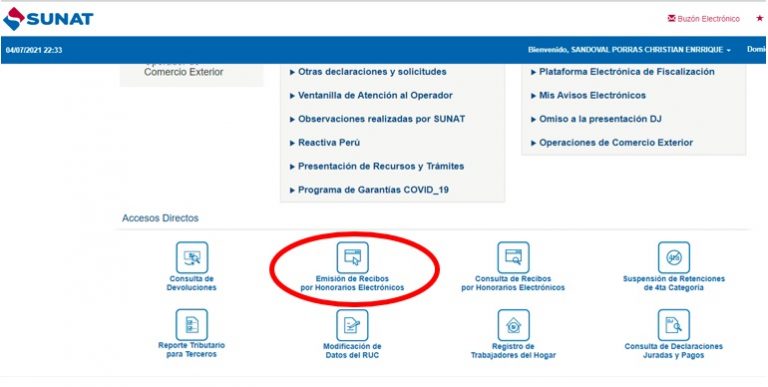This screenshot has height=387, width=768.
Task: Click Suspensión de Retenciones de 4ta Categoría text
Action: 673,283
